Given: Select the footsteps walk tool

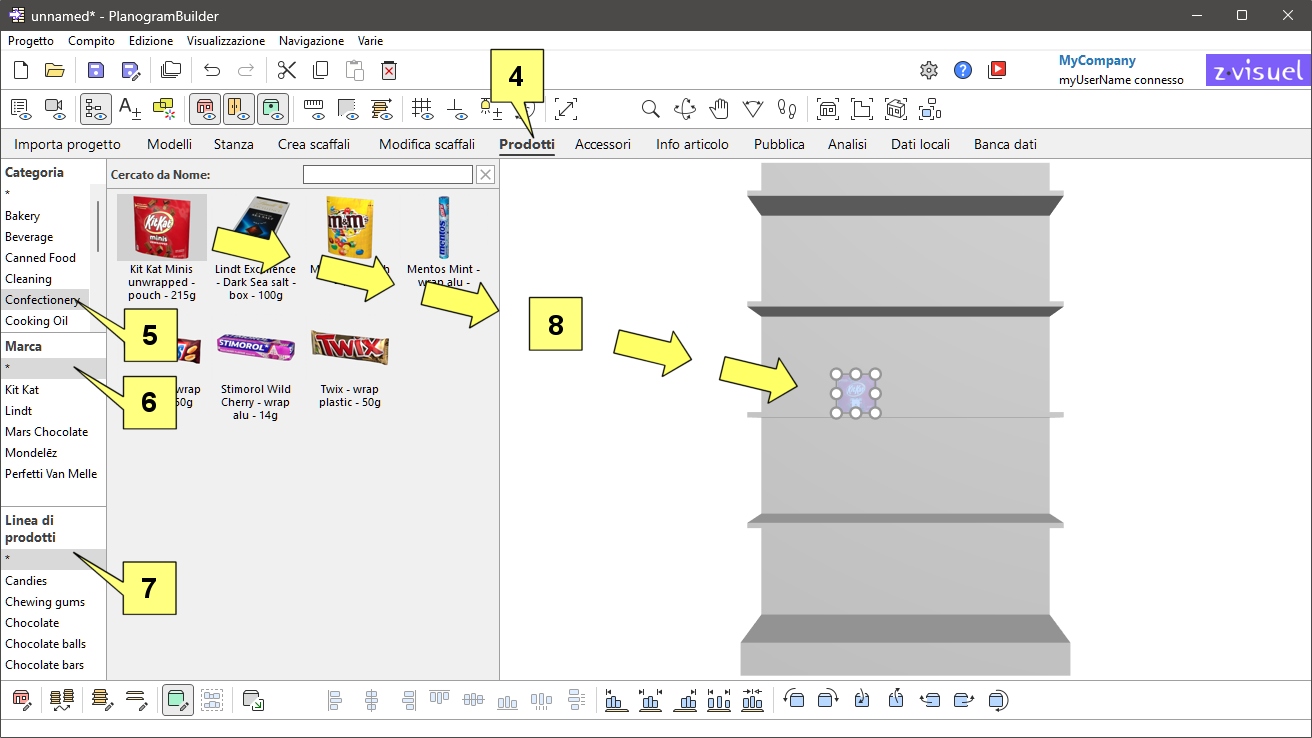Looking at the screenshot, I should (787, 109).
